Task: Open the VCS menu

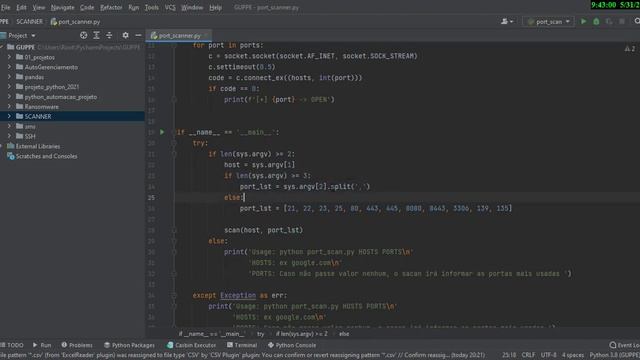Action: pos(170,7)
